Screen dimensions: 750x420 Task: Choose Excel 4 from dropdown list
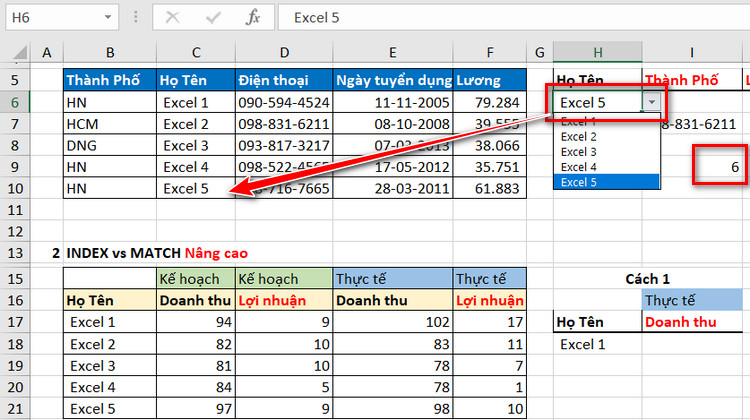tap(606, 167)
